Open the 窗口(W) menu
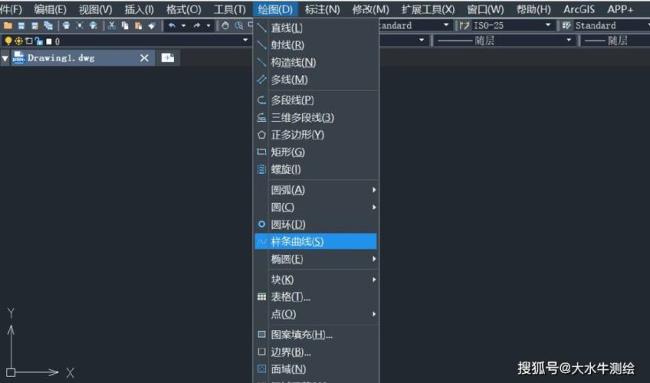This screenshot has height=383, width=650. 485,9
